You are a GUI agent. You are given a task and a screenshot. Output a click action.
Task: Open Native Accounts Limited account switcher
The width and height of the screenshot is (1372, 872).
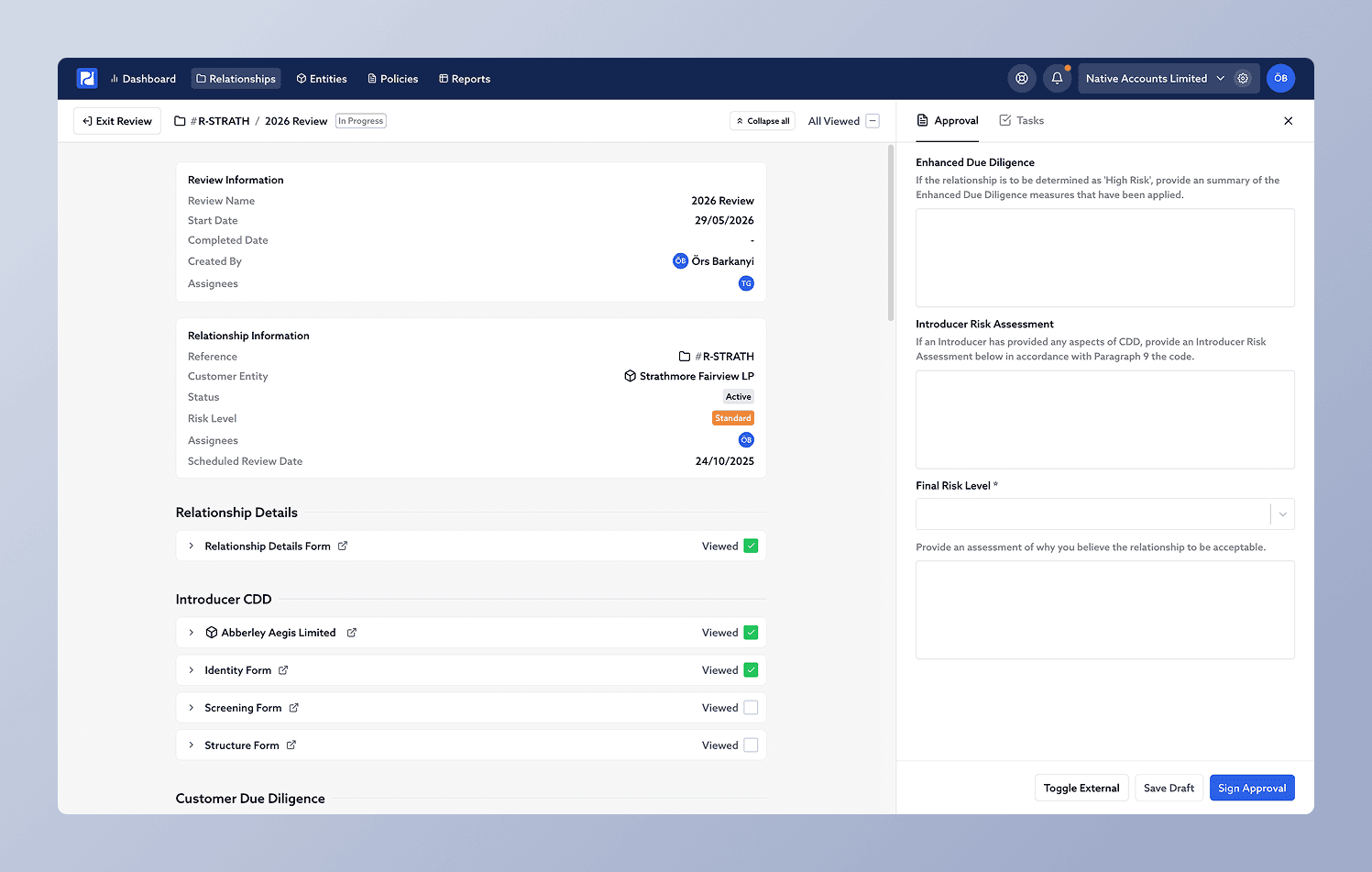tap(1155, 79)
